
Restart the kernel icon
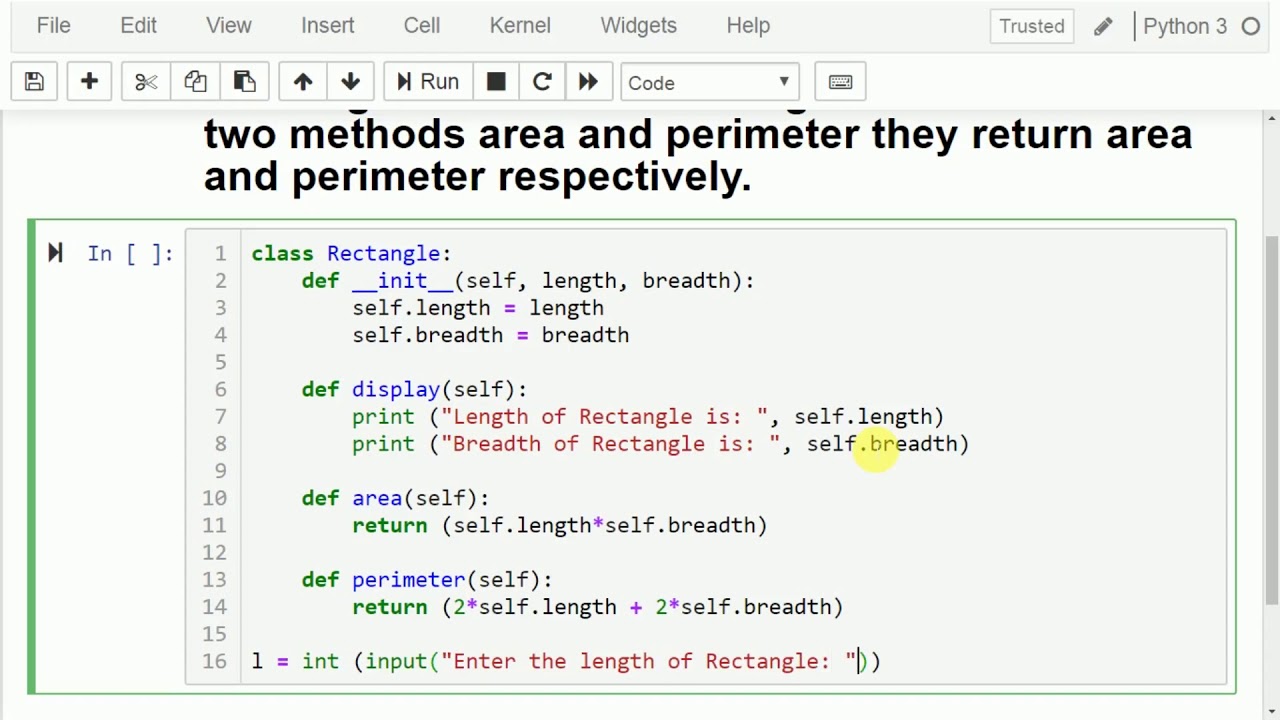pyautogui.click(x=542, y=82)
